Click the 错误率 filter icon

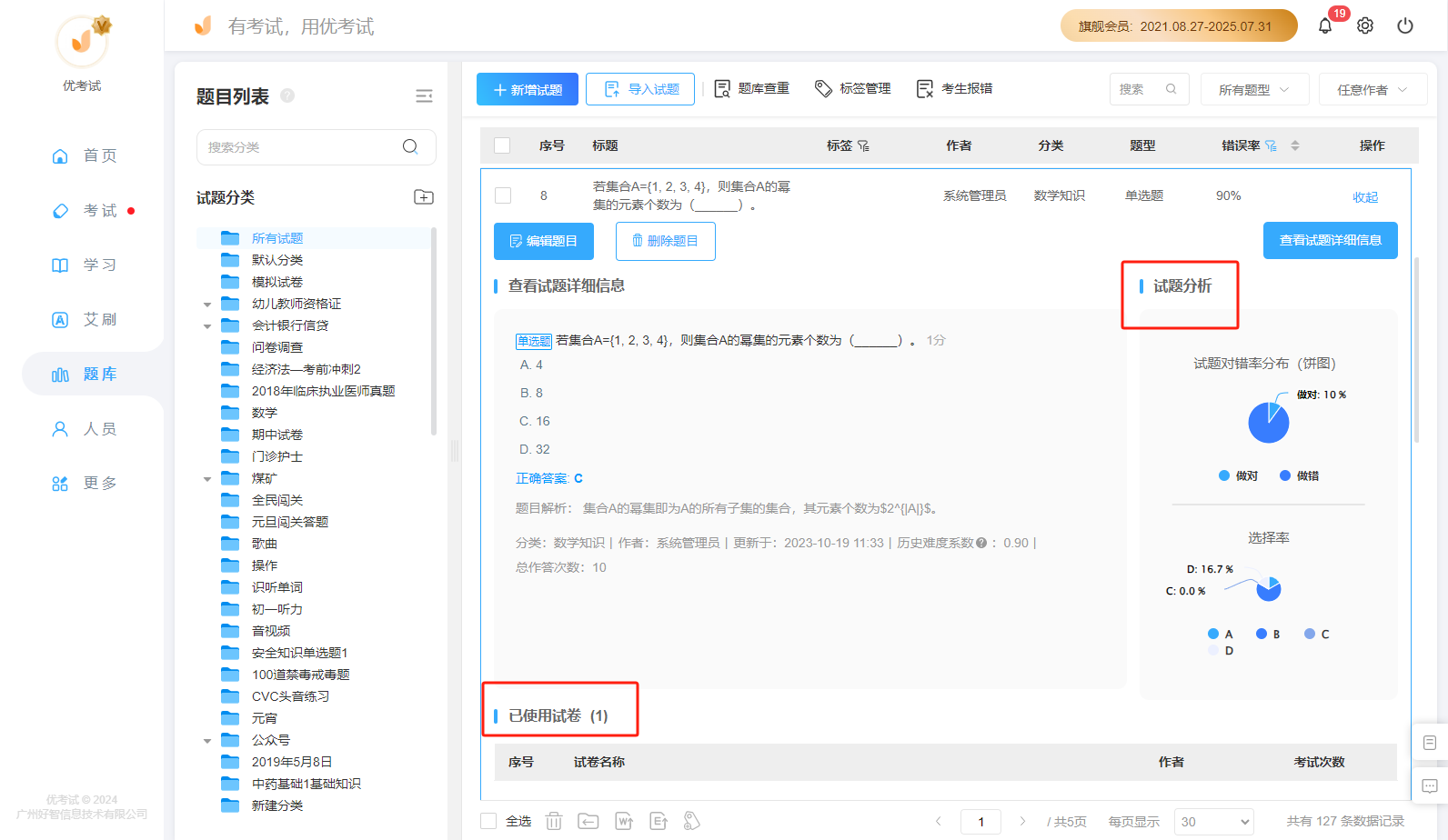click(x=1271, y=145)
